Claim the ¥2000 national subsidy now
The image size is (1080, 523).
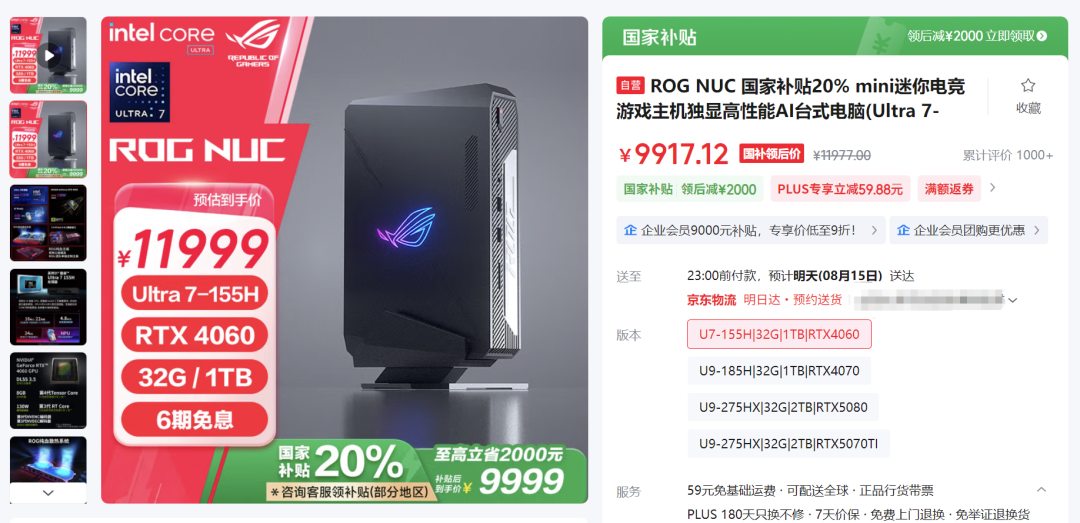click(977, 36)
